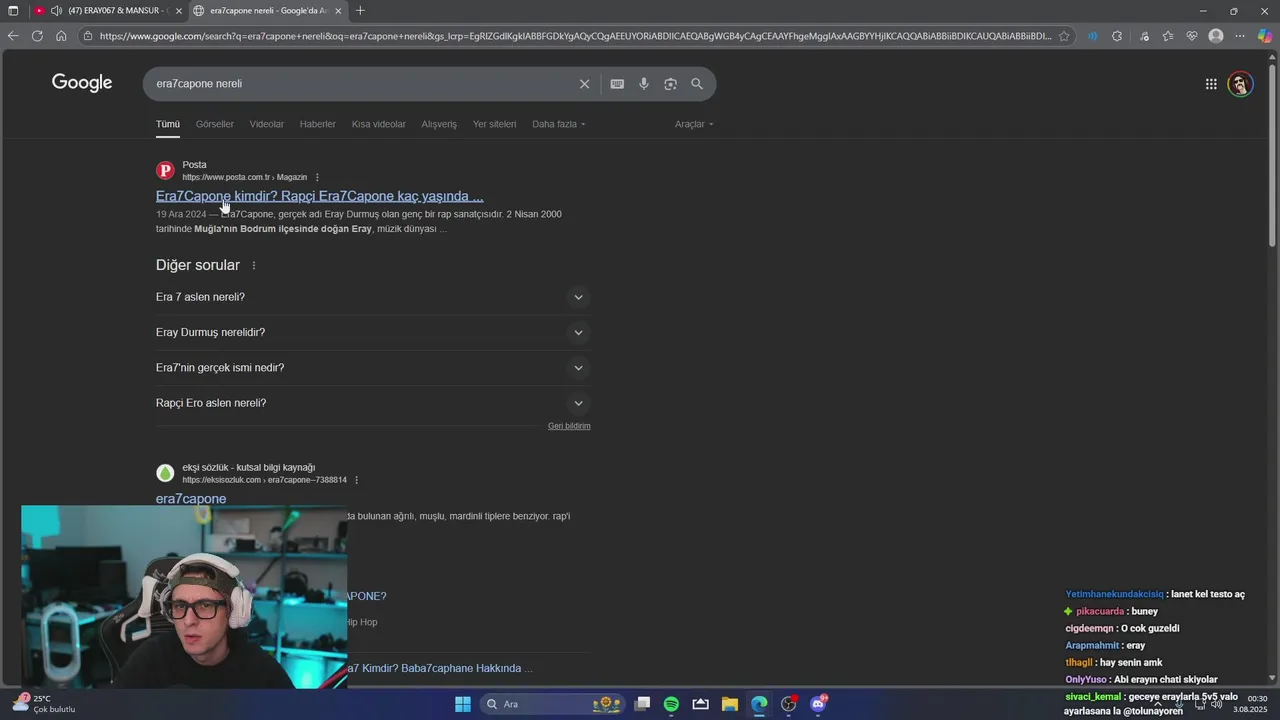Launch Spotify from the taskbar
This screenshot has height=720, width=1280.
tap(671, 704)
